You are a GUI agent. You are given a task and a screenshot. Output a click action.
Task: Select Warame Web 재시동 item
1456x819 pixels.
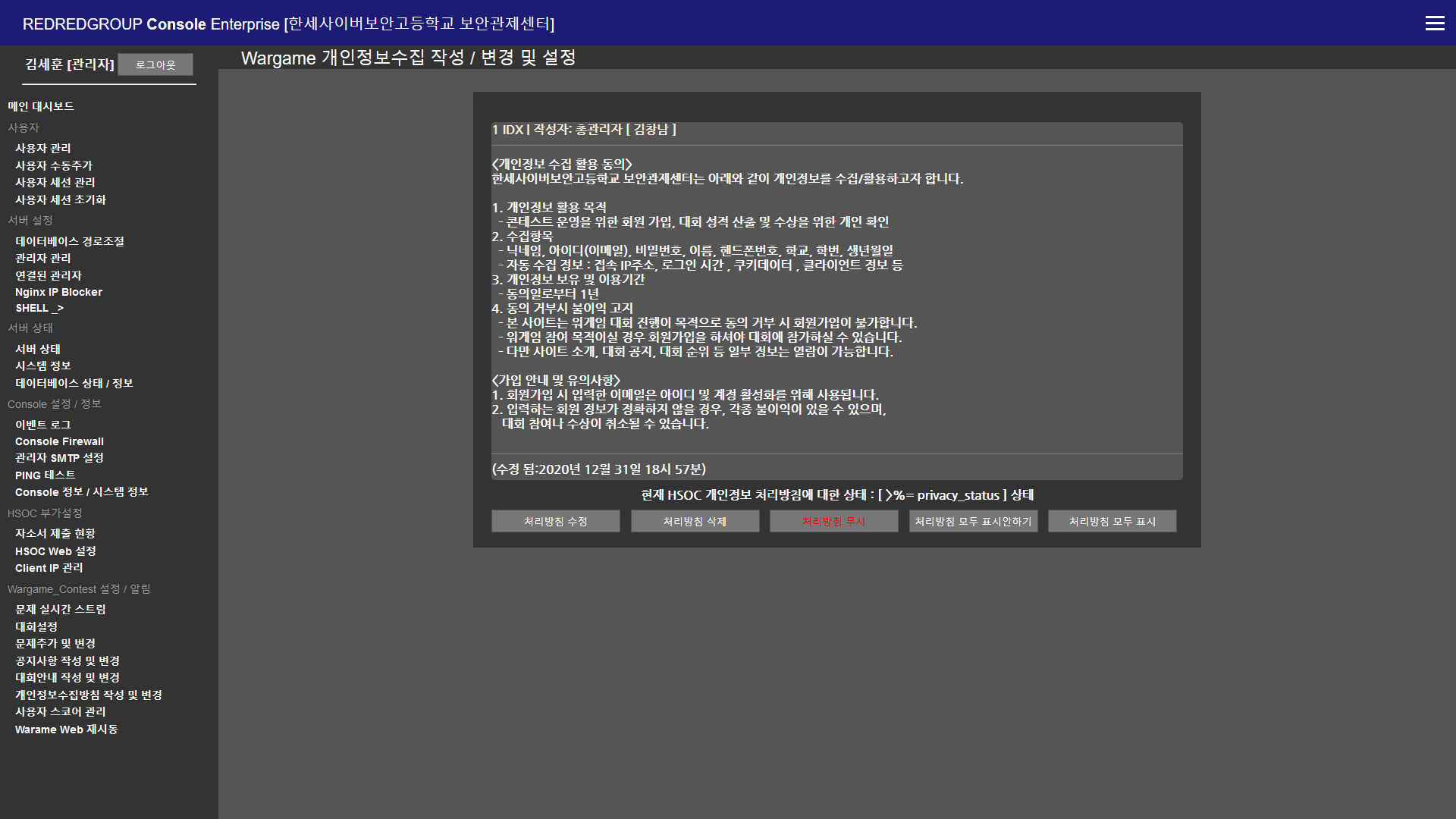(x=67, y=730)
